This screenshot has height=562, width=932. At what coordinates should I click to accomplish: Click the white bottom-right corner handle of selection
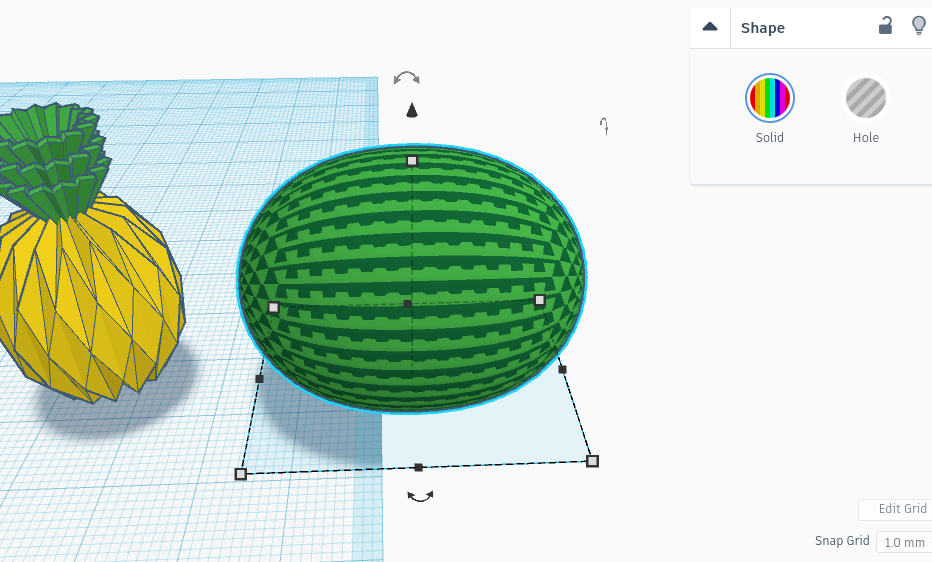(x=593, y=461)
